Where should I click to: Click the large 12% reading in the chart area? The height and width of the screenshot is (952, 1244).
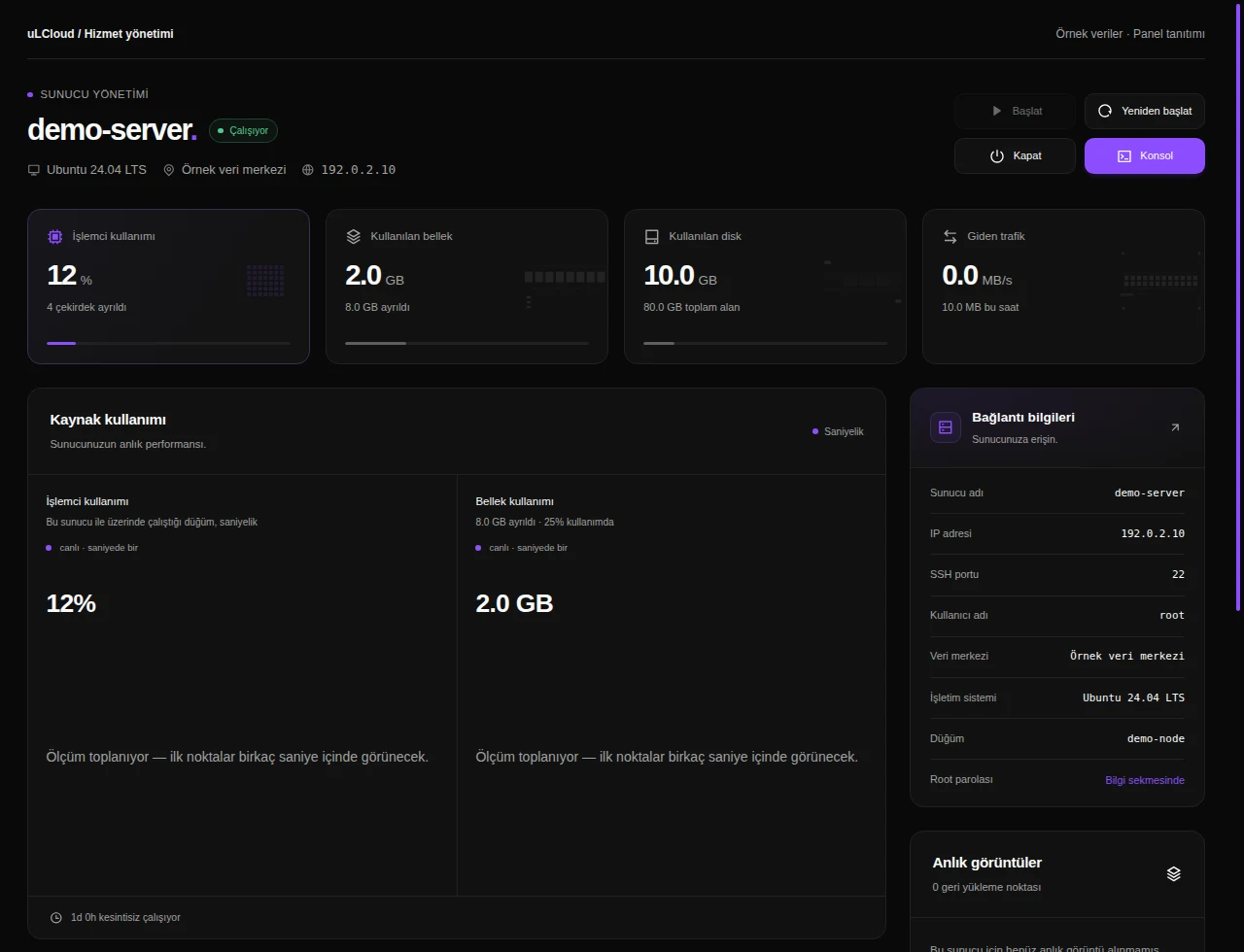(x=71, y=603)
